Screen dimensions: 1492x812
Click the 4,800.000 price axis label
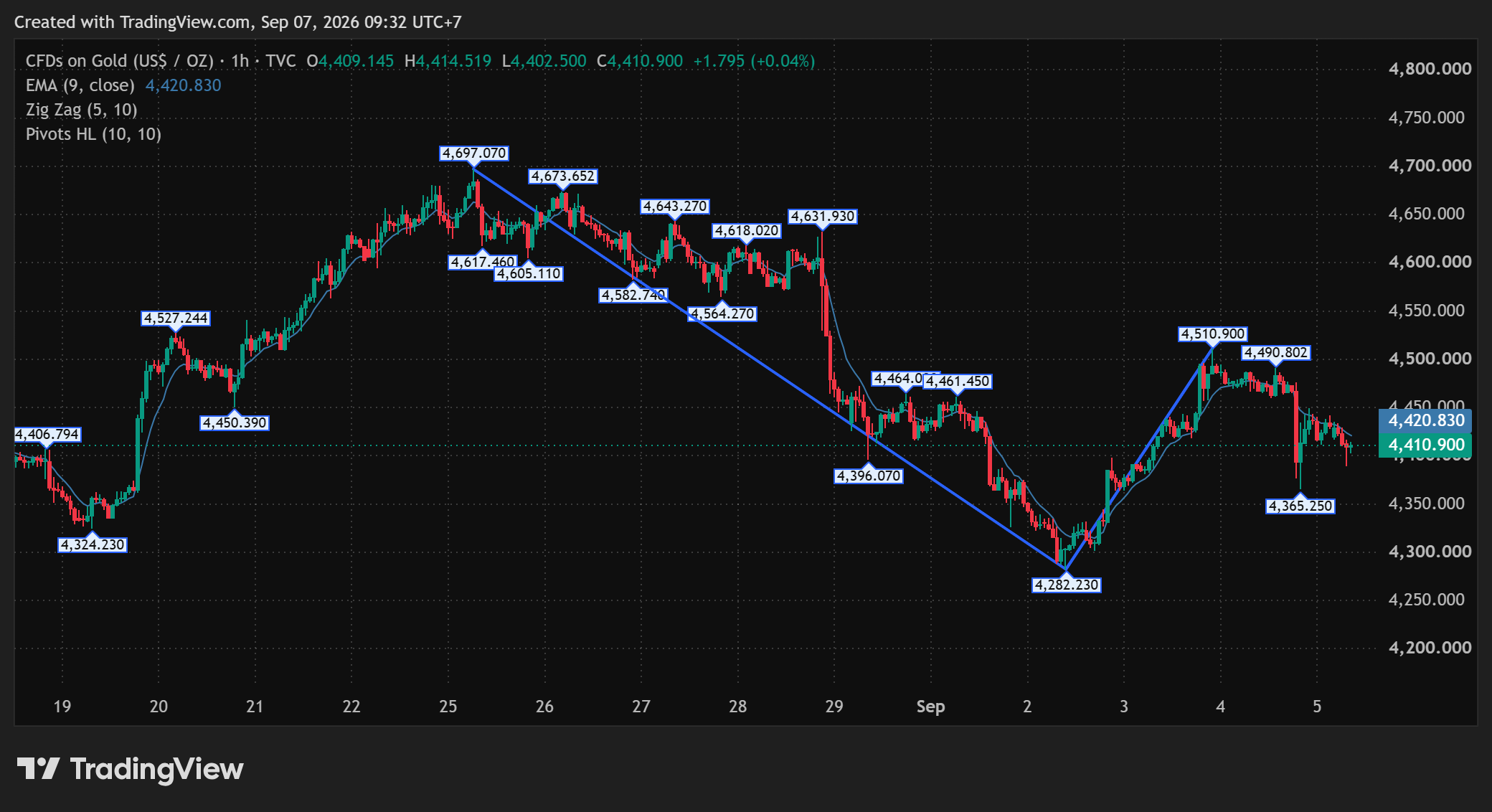[1430, 69]
